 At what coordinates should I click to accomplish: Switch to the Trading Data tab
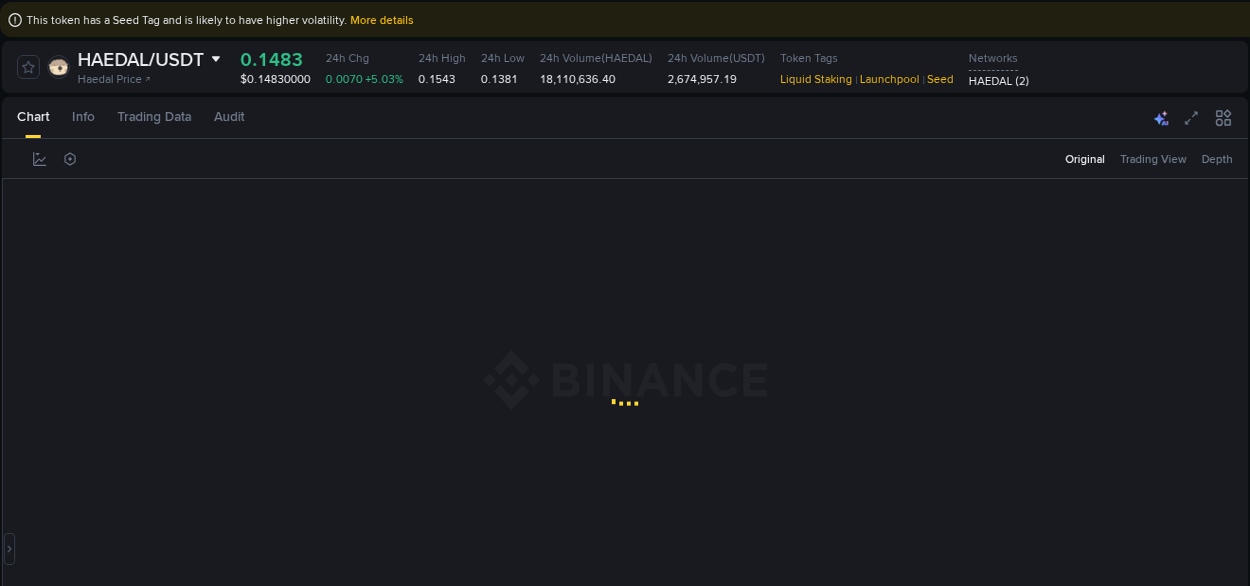tap(154, 117)
